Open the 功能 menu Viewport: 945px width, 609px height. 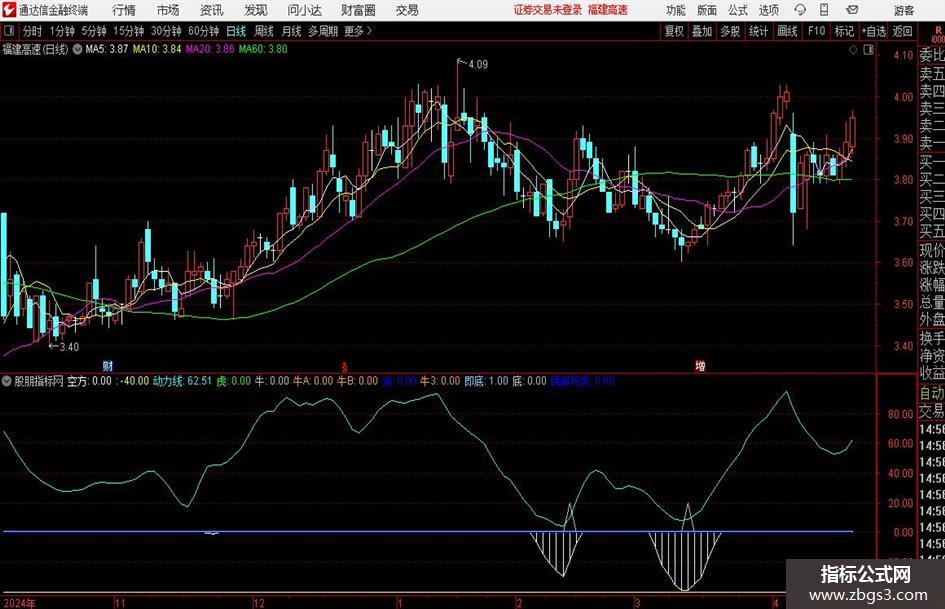676,10
